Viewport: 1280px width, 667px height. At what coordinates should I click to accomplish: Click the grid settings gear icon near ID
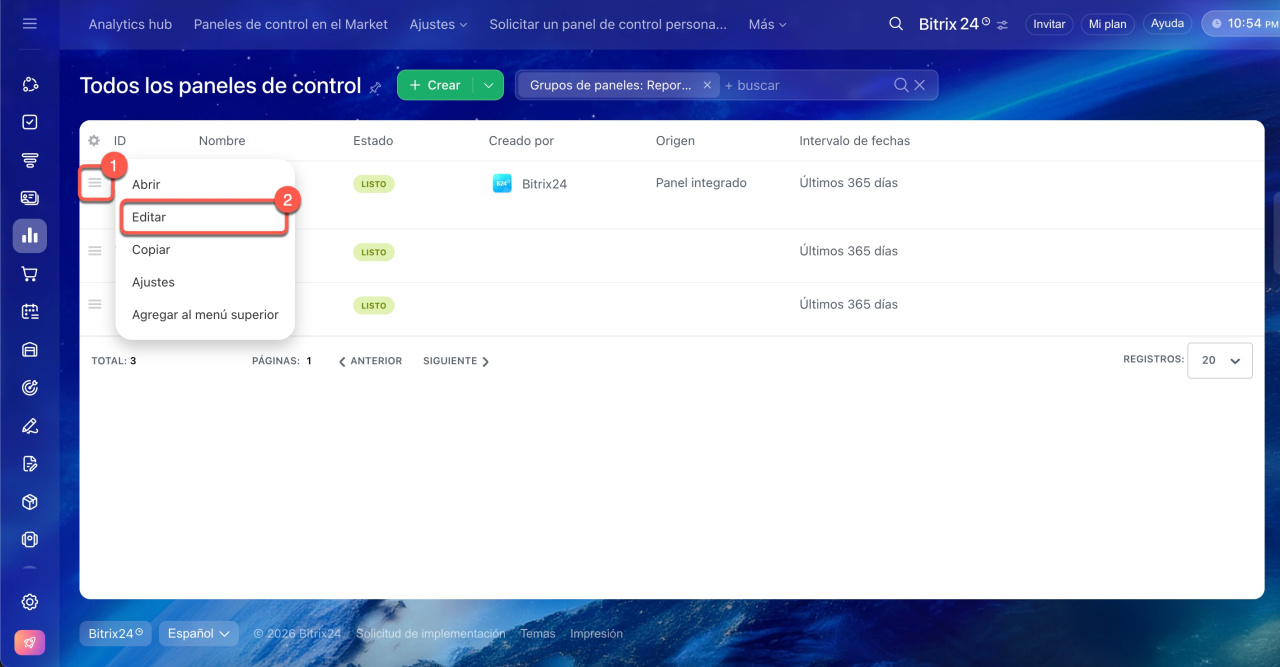94,141
